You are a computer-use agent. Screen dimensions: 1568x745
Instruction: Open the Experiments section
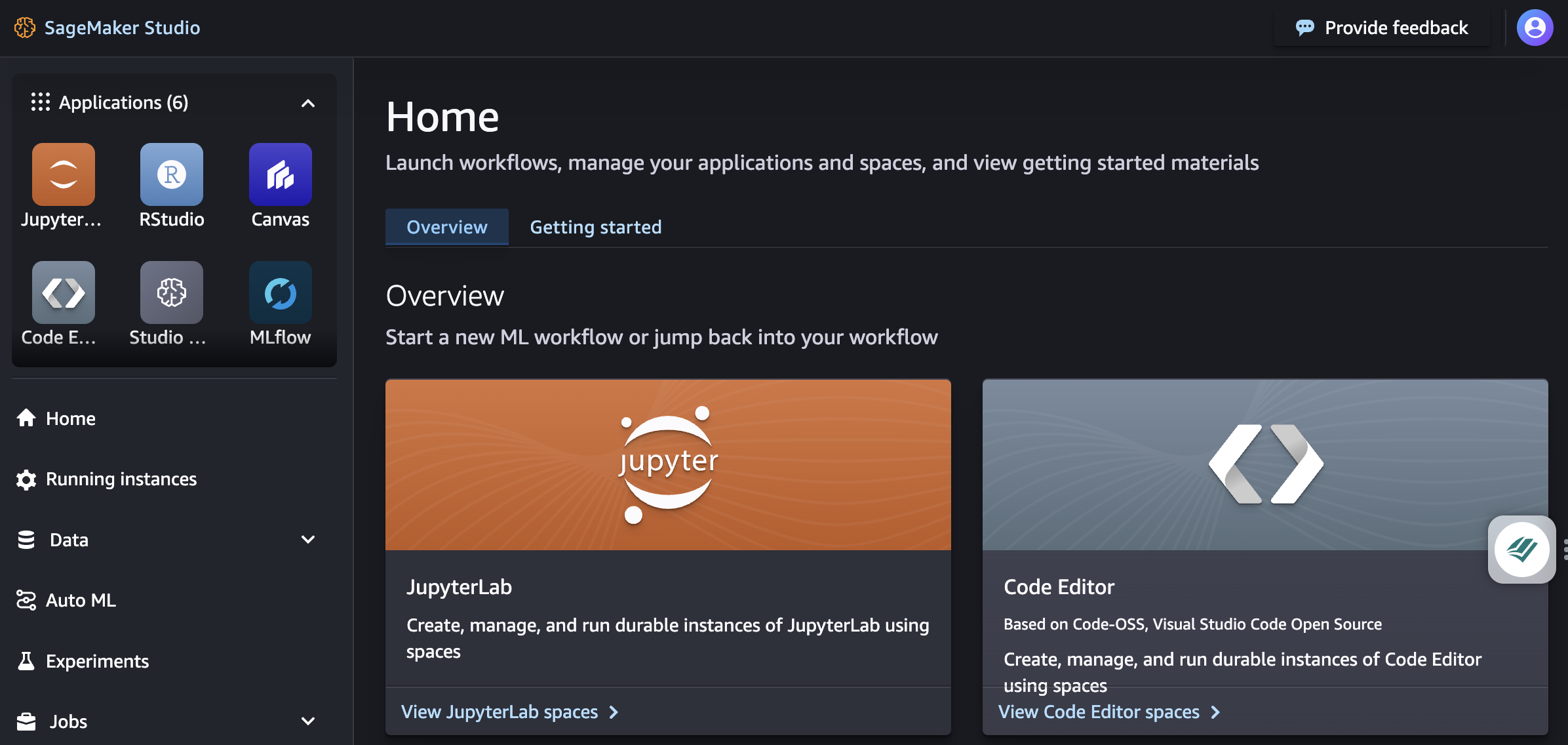pyautogui.click(x=97, y=660)
